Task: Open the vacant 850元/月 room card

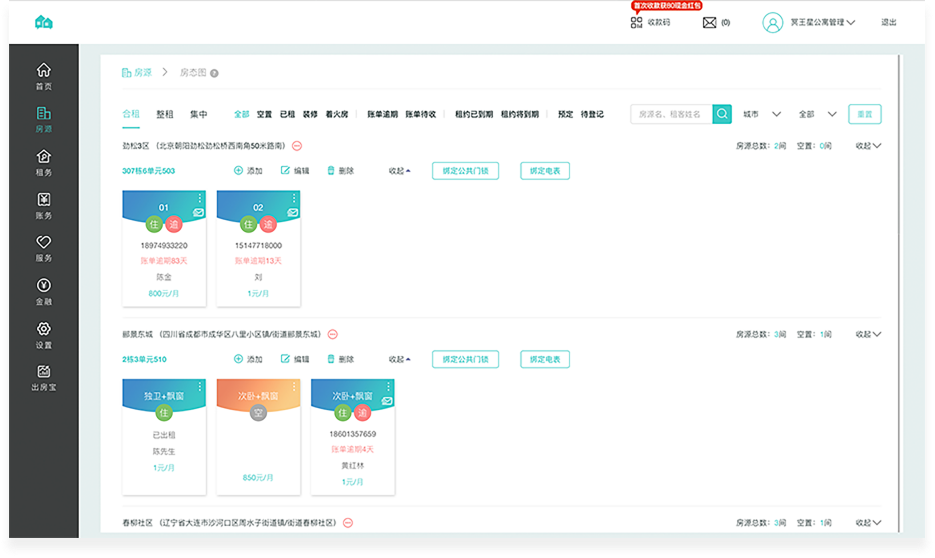Action: pyautogui.click(x=258, y=437)
